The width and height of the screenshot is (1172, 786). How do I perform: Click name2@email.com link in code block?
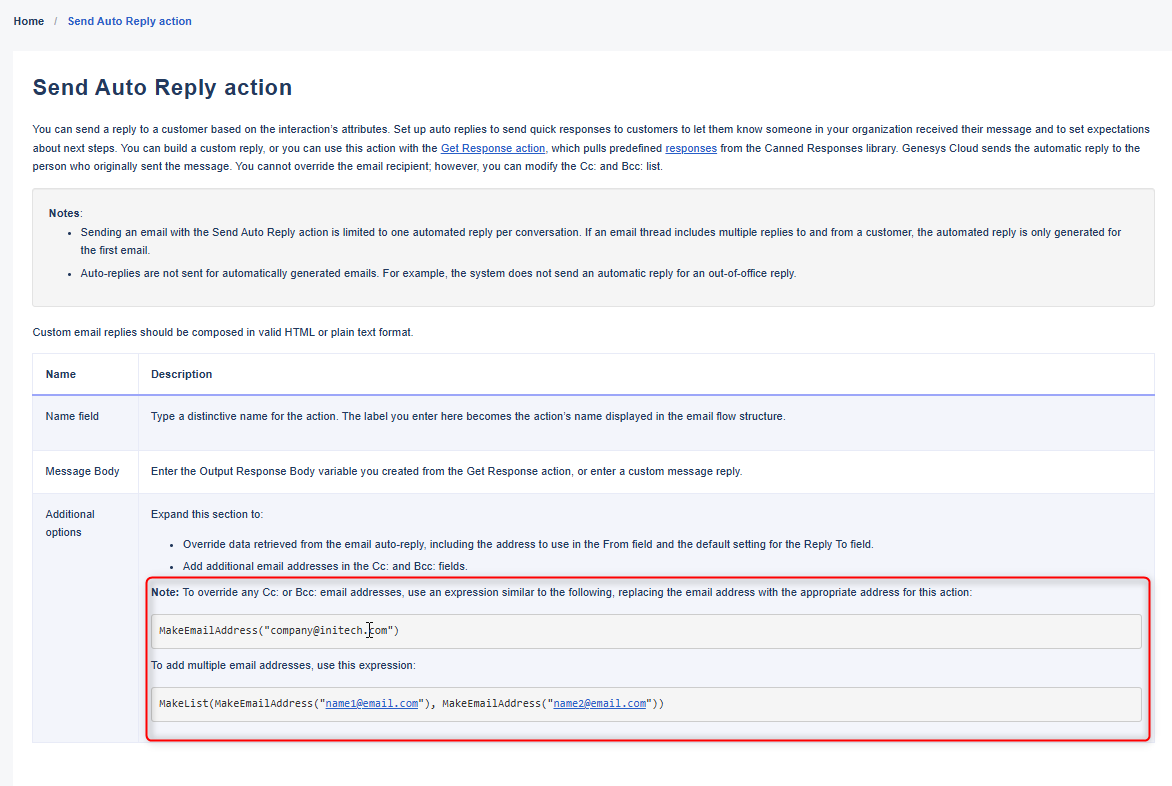click(599, 703)
